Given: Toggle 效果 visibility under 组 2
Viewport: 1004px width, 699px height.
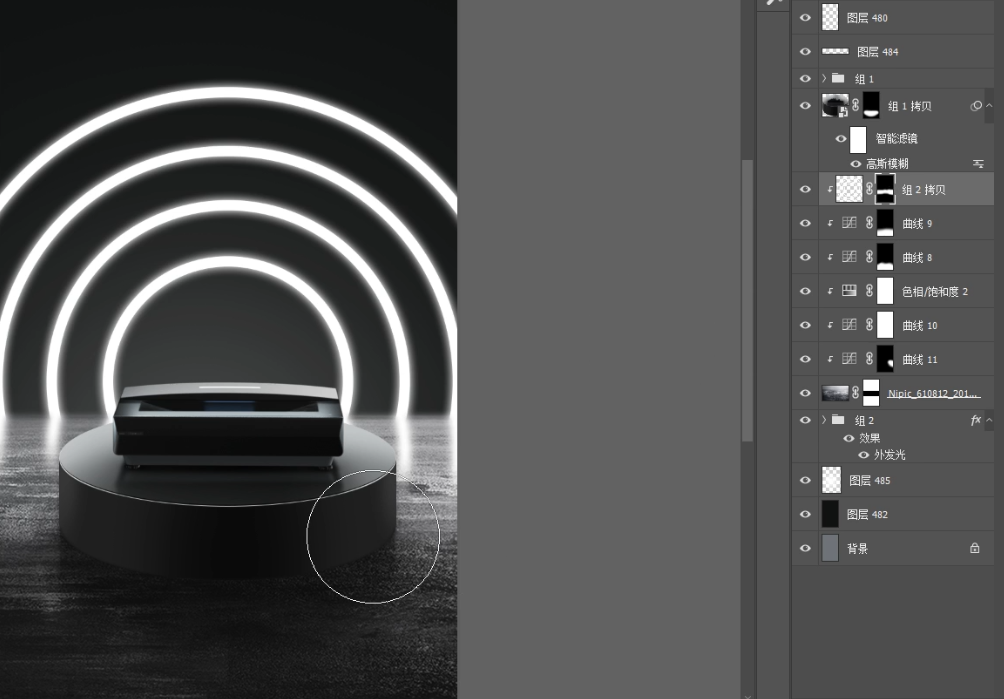Looking at the screenshot, I should click(x=849, y=438).
